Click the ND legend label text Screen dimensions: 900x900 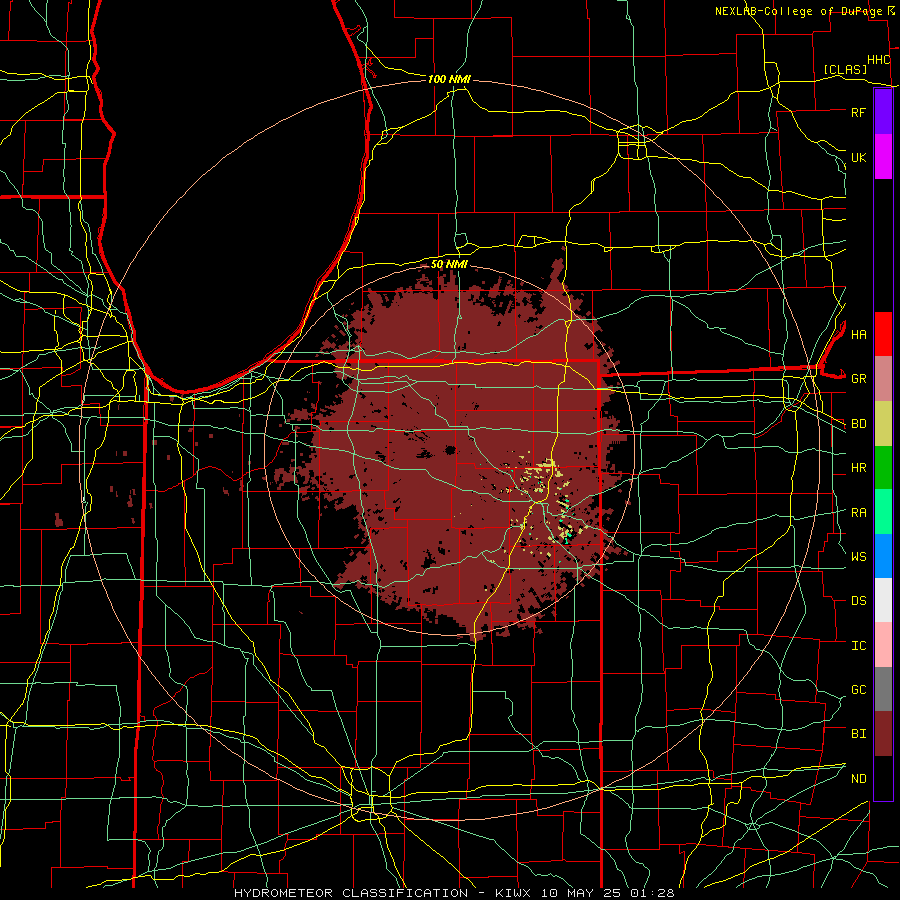tap(858, 779)
